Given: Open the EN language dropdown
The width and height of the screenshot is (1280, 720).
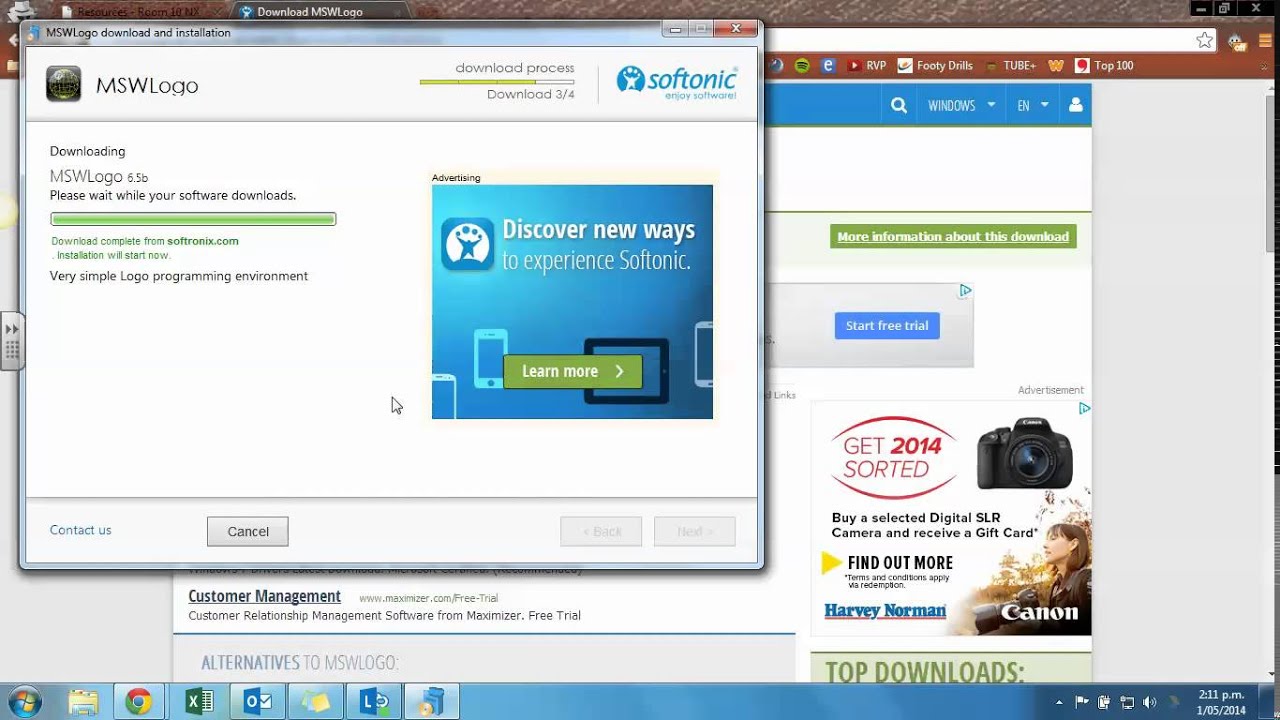Looking at the screenshot, I should (x=1033, y=105).
